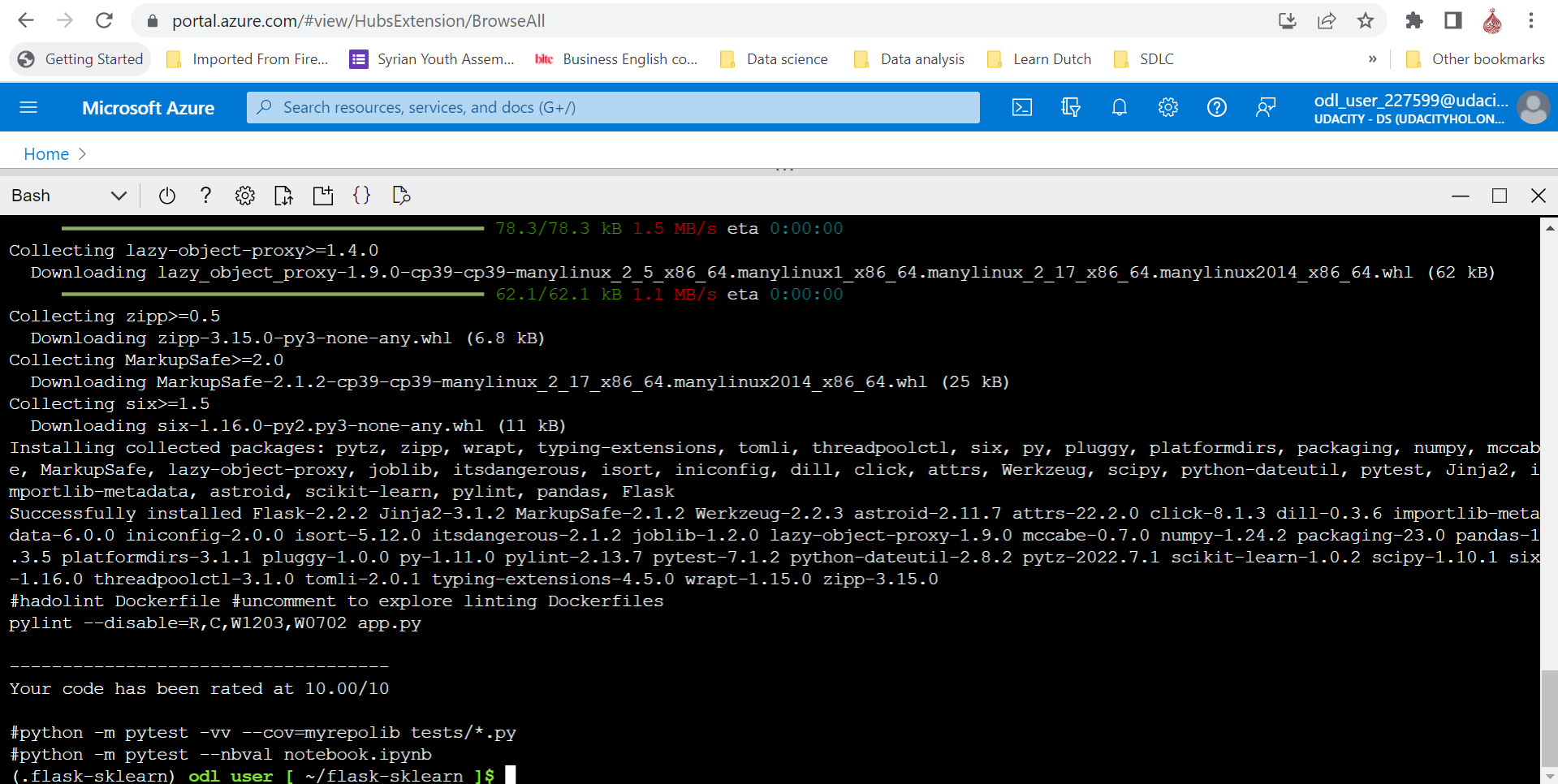Open Cloud Shell web preview icon
The width and height of the screenshot is (1558, 784).
pyautogui.click(x=401, y=196)
